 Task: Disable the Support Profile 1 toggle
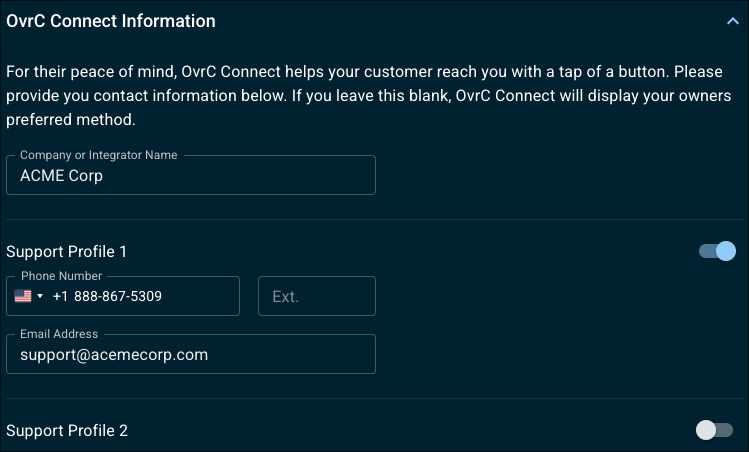click(x=717, y=251)
